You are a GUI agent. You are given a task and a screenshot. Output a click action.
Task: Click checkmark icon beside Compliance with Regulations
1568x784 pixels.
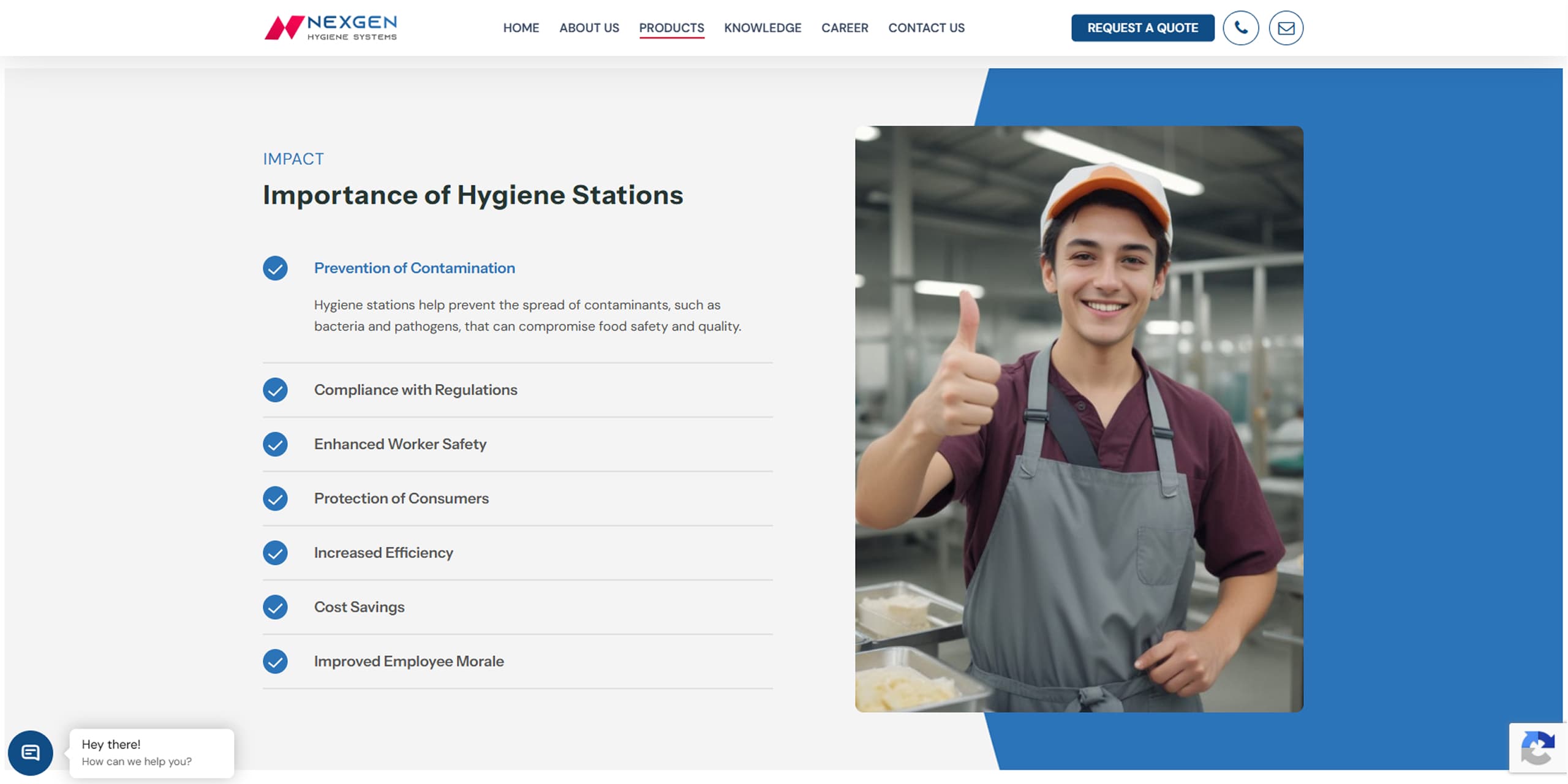click(275, 390)
